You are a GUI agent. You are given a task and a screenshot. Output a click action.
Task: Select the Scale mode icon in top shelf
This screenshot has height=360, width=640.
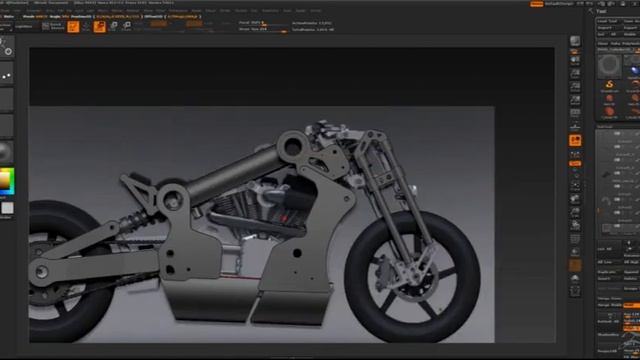tap(113, 27)
